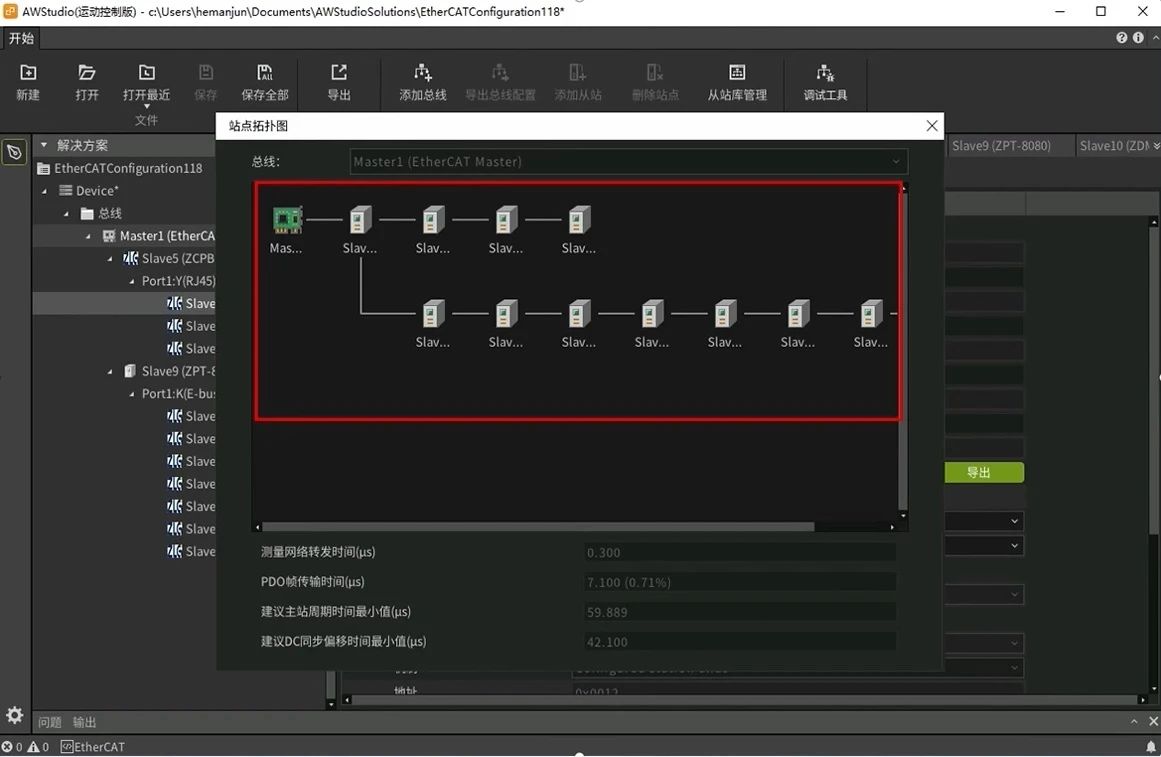Collapse the Port1:Y(RJ45) node
Screen dimensions: 1161x757
(x=133, y=281)
